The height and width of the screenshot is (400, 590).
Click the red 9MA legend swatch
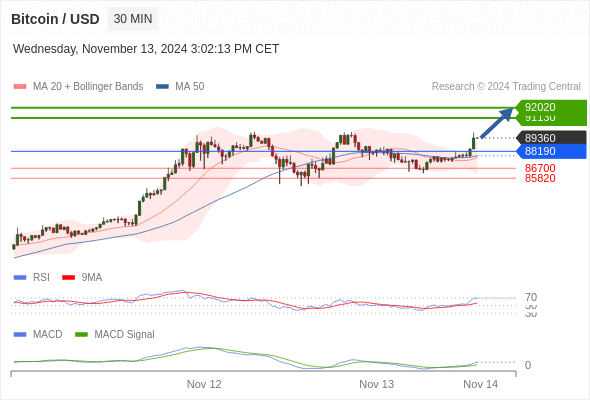68,278
